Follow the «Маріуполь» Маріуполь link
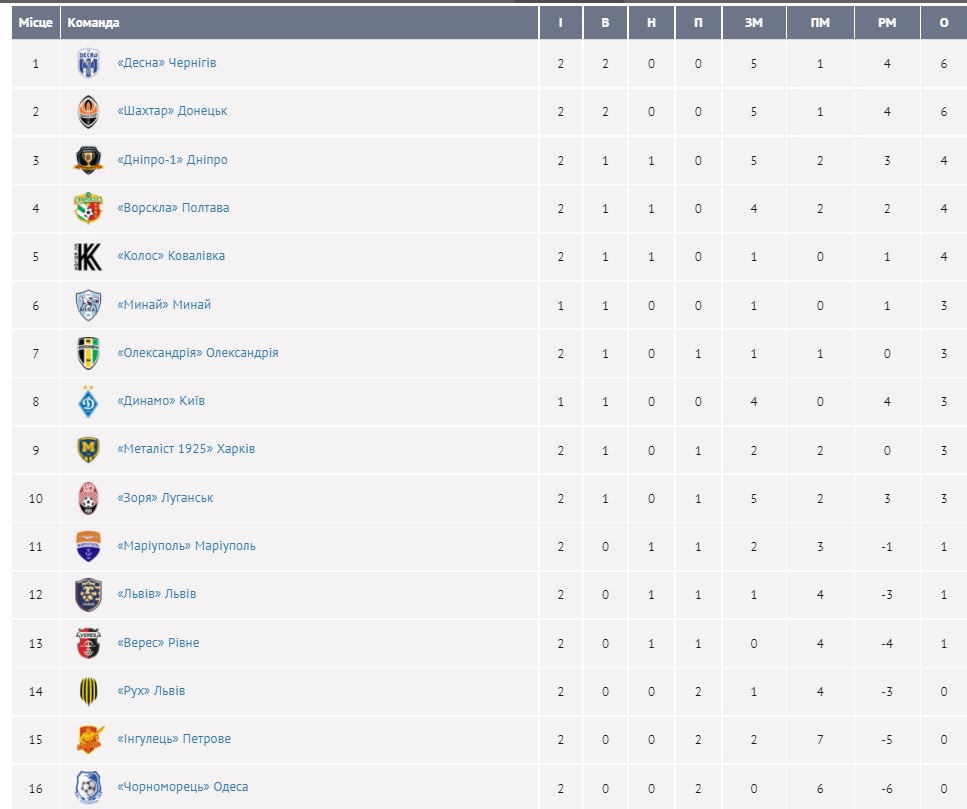The image size is (967, 809). [x=186, y=546]
